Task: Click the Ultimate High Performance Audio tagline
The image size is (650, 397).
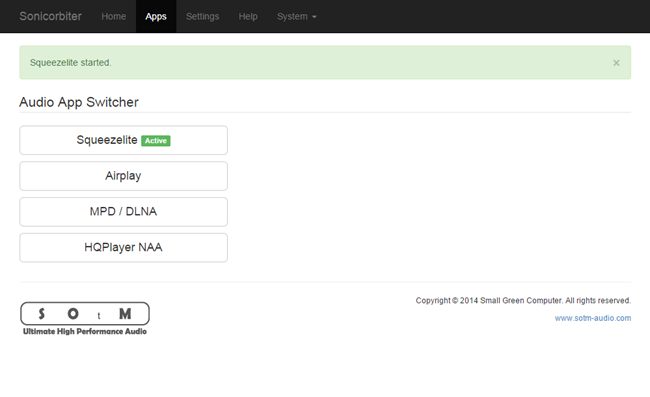Action: [85, 331]
